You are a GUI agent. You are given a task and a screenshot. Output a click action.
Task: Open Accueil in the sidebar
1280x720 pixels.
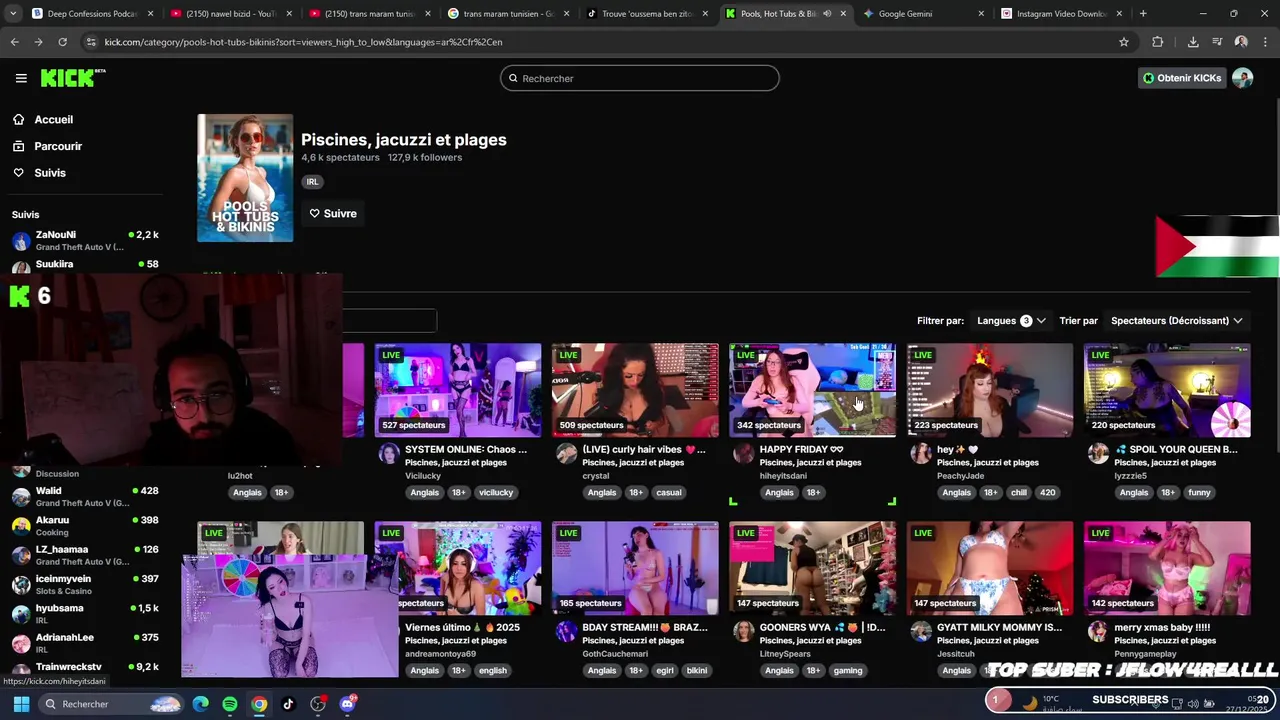53,119
